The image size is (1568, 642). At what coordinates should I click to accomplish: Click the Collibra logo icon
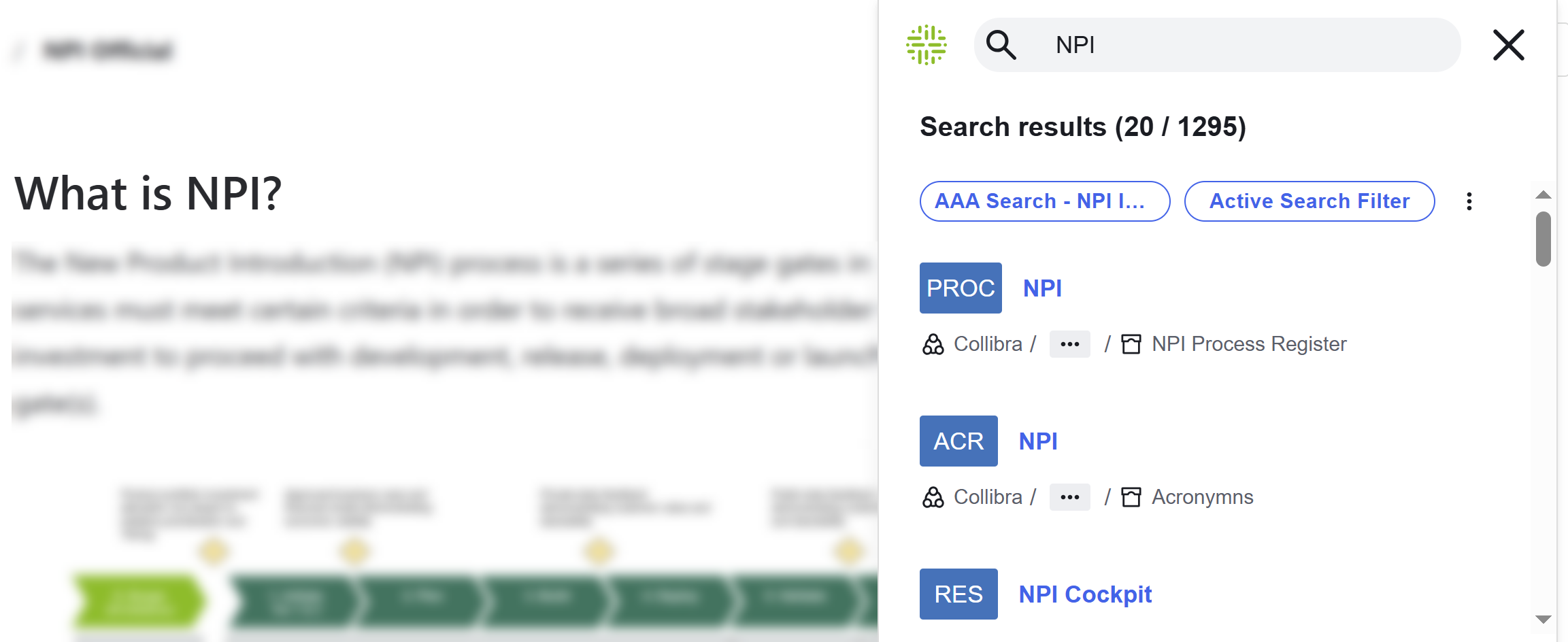[927, 45]
